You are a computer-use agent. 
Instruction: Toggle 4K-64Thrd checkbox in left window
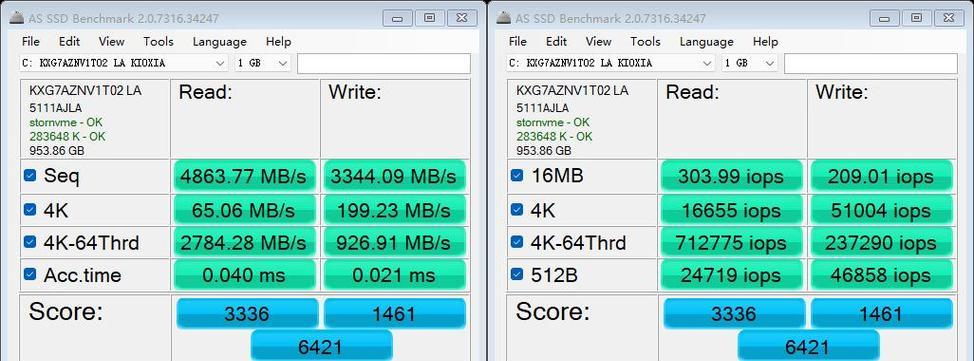pos(30,242)
